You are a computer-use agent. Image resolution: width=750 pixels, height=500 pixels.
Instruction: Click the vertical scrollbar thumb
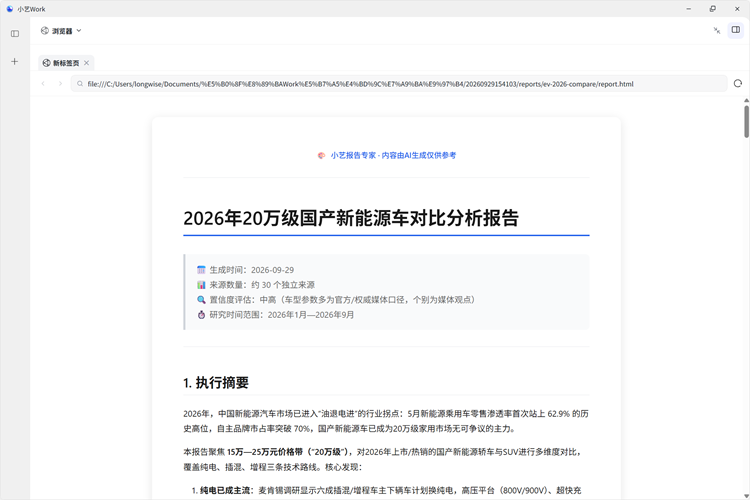(746, 122)
